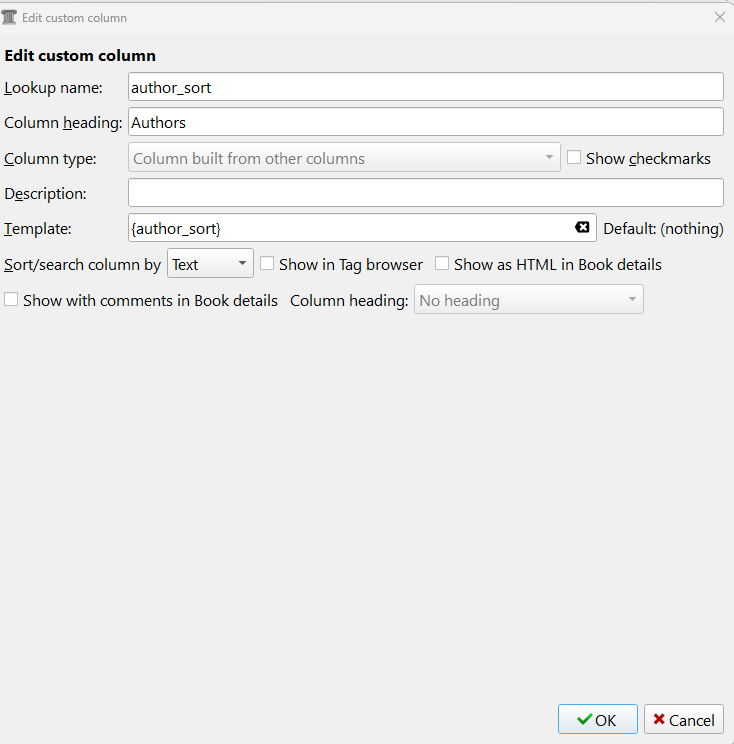Click the Template label
734x744 pixels.
tap(38, 229)
